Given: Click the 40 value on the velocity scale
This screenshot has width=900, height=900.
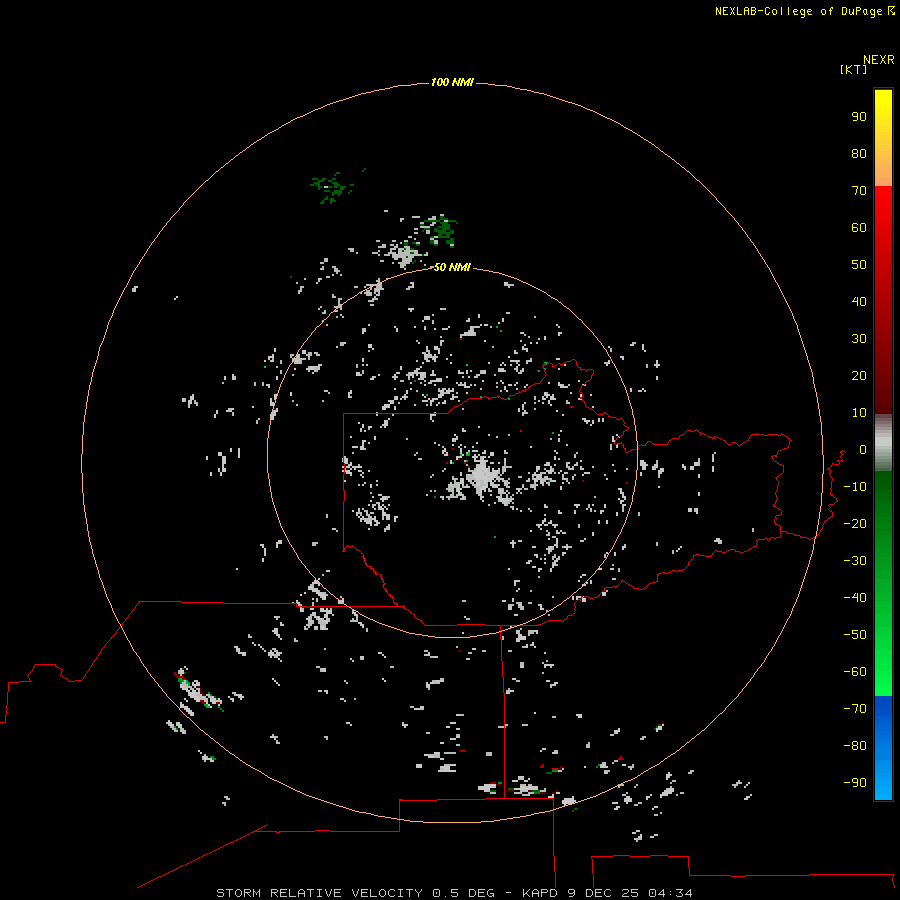Looking at the screenshot, I should point(859,301).
